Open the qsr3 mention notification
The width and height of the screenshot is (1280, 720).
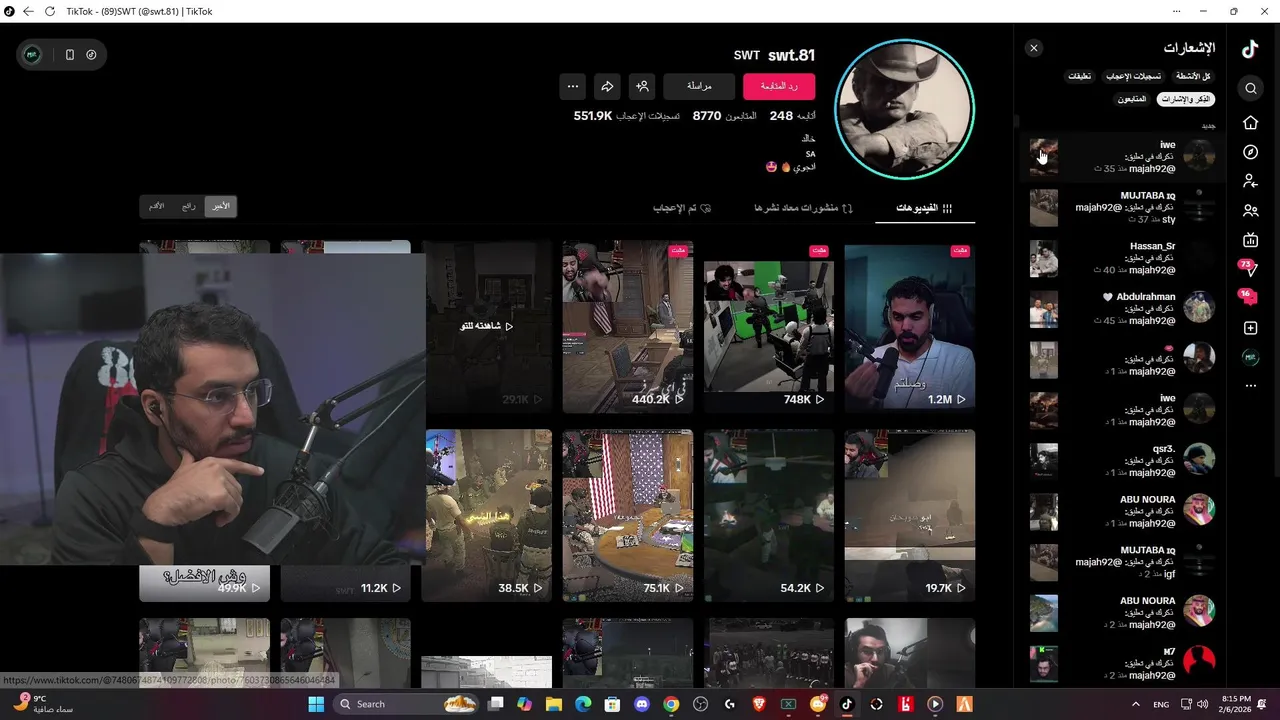1122,461
